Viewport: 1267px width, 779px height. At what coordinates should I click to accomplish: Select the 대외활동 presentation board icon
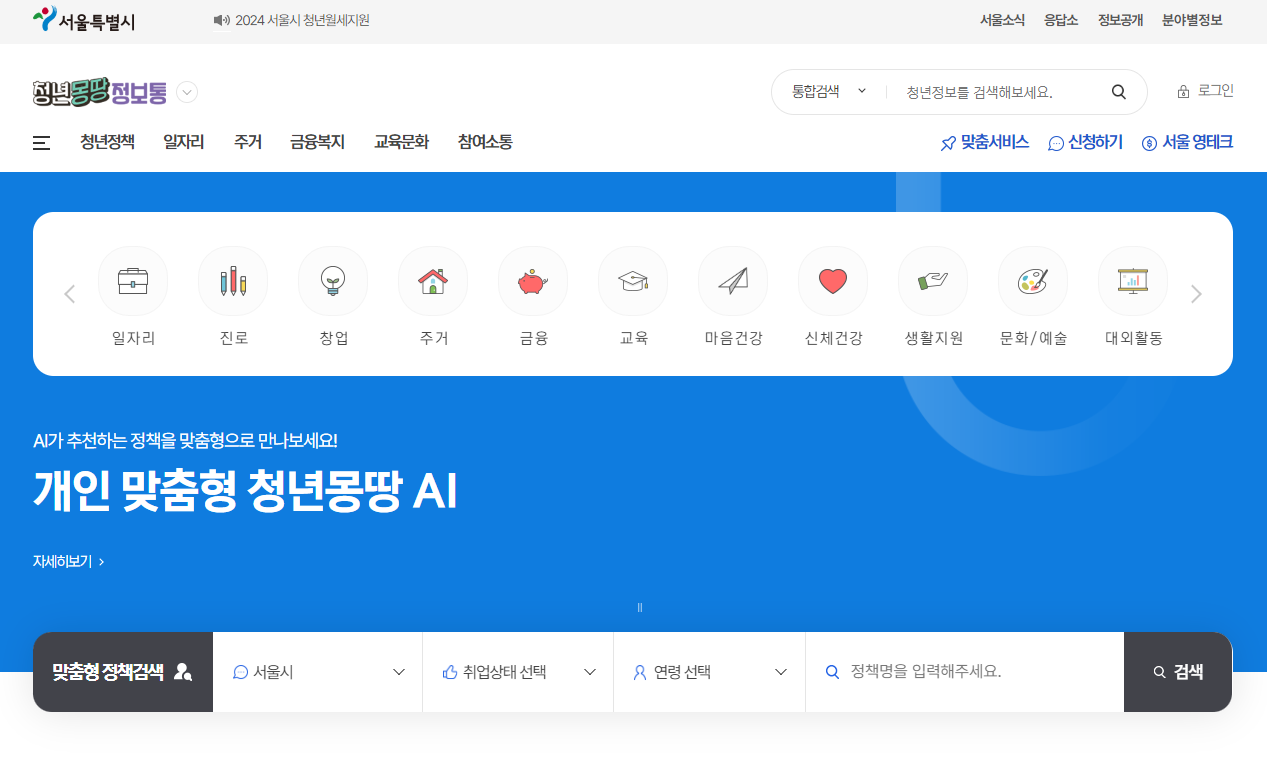(x=1133, y=281)
